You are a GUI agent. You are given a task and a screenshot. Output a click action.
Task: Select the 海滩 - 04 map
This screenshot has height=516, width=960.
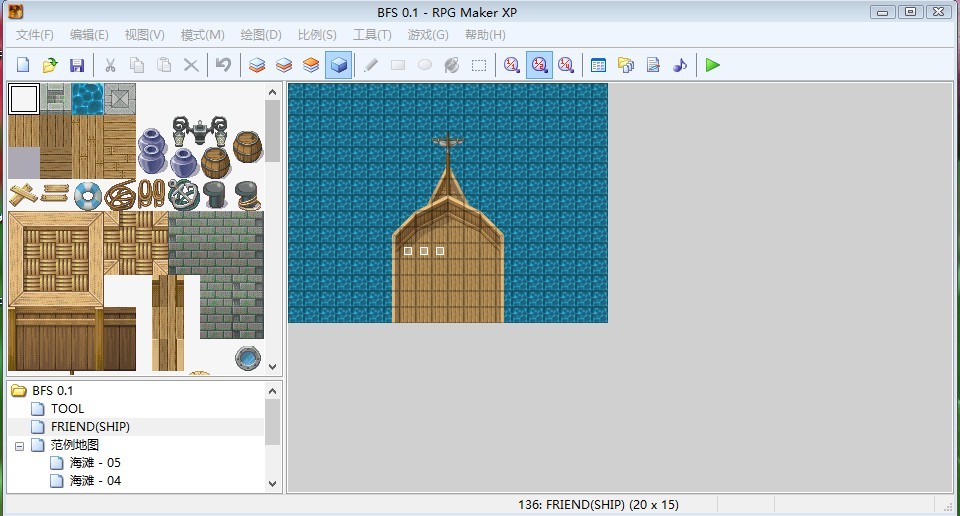coord(95,481)
